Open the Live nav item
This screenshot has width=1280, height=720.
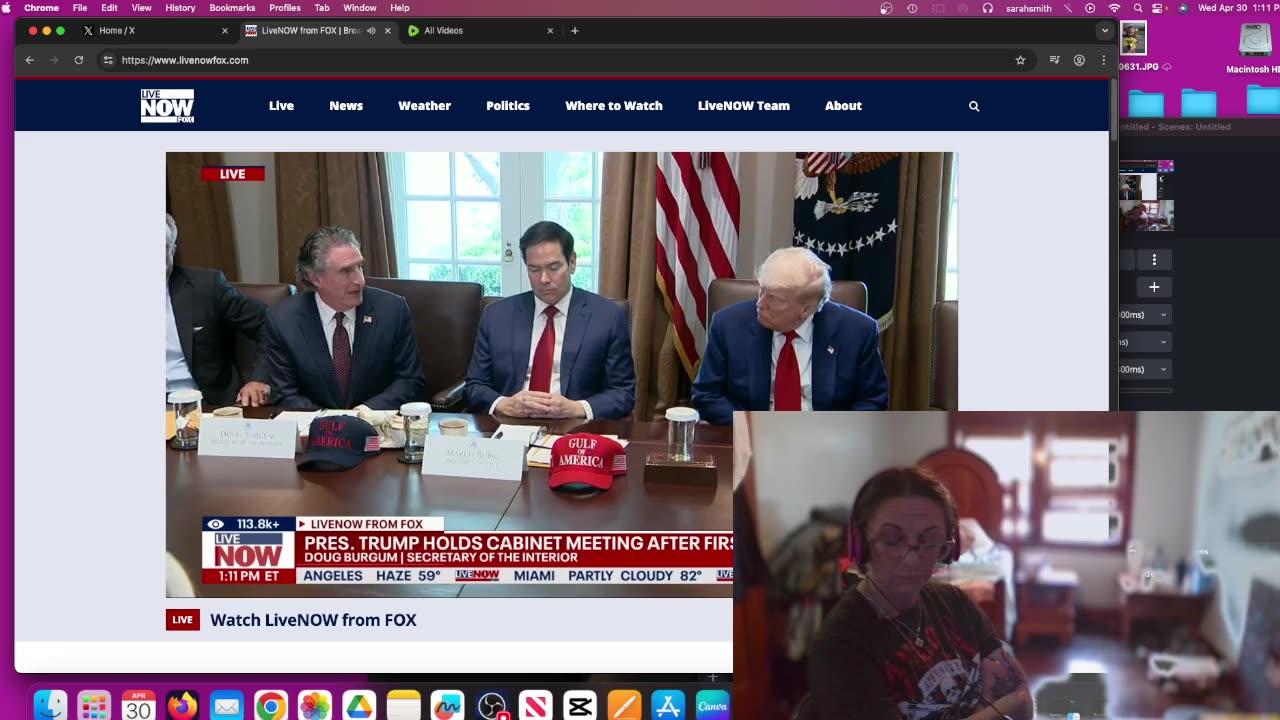point(281,106)
